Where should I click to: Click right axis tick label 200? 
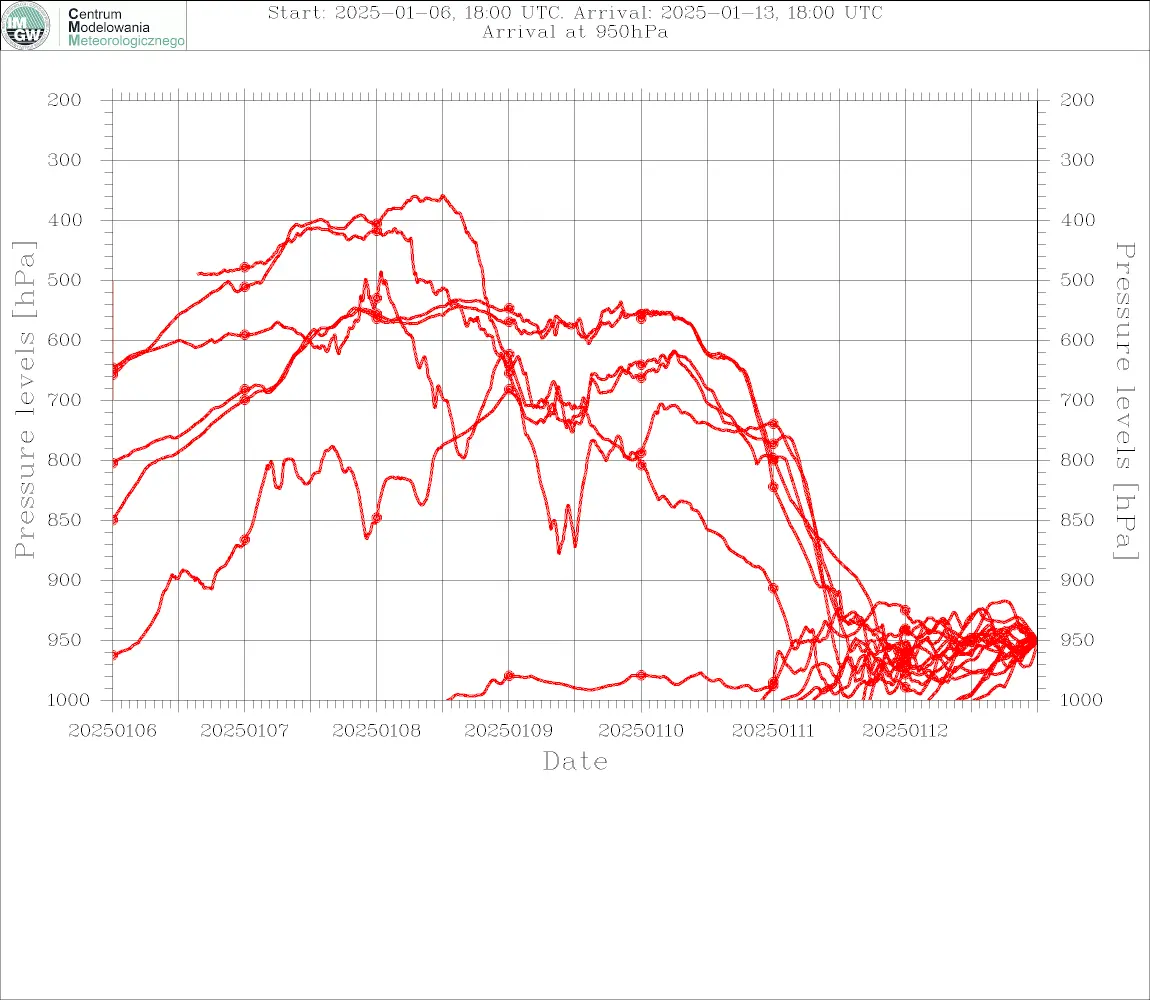point(1077,100)
